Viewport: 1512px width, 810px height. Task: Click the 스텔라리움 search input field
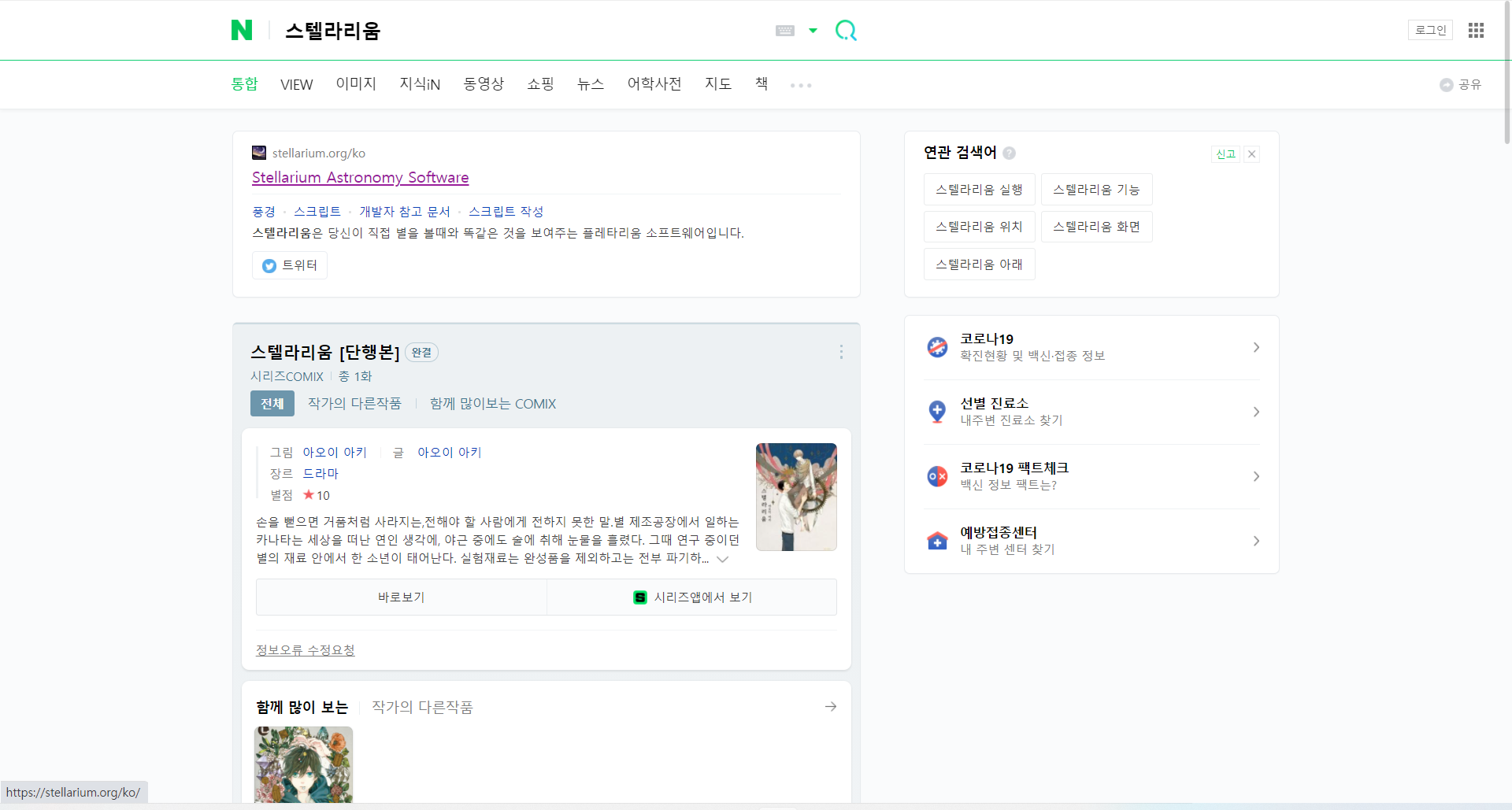click(520, 31)
